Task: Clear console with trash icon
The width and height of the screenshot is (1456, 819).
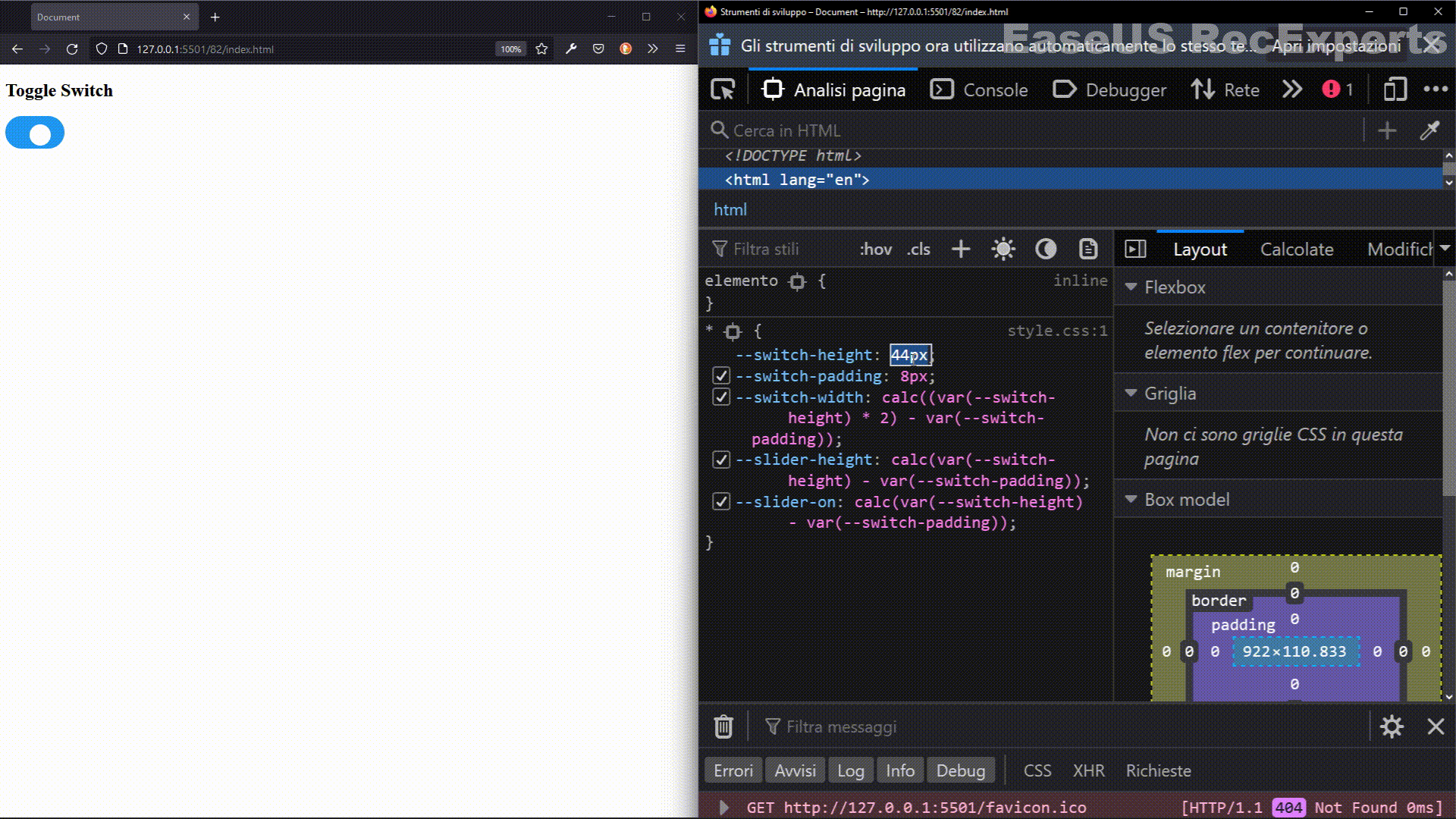Action: pos(723,726)
